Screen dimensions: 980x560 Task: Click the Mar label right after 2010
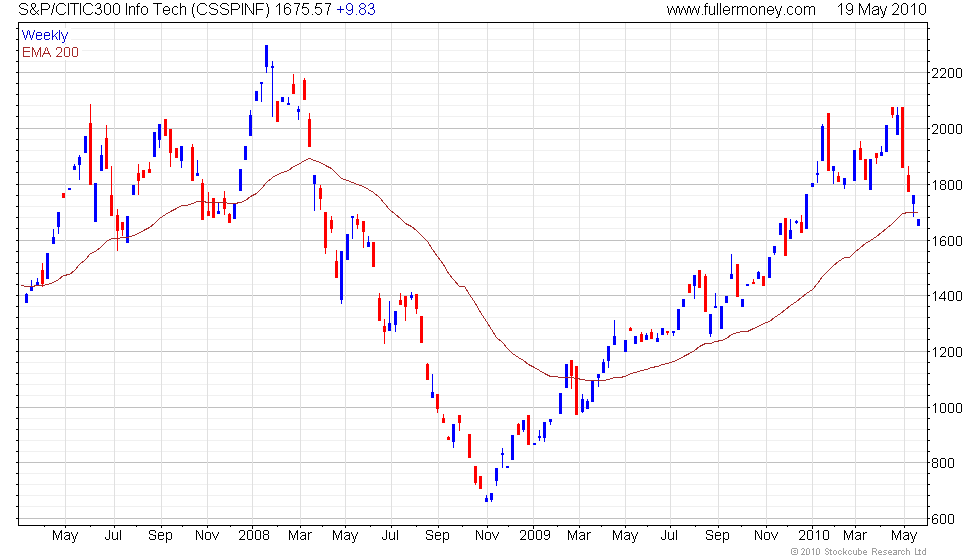pos(855,536)
